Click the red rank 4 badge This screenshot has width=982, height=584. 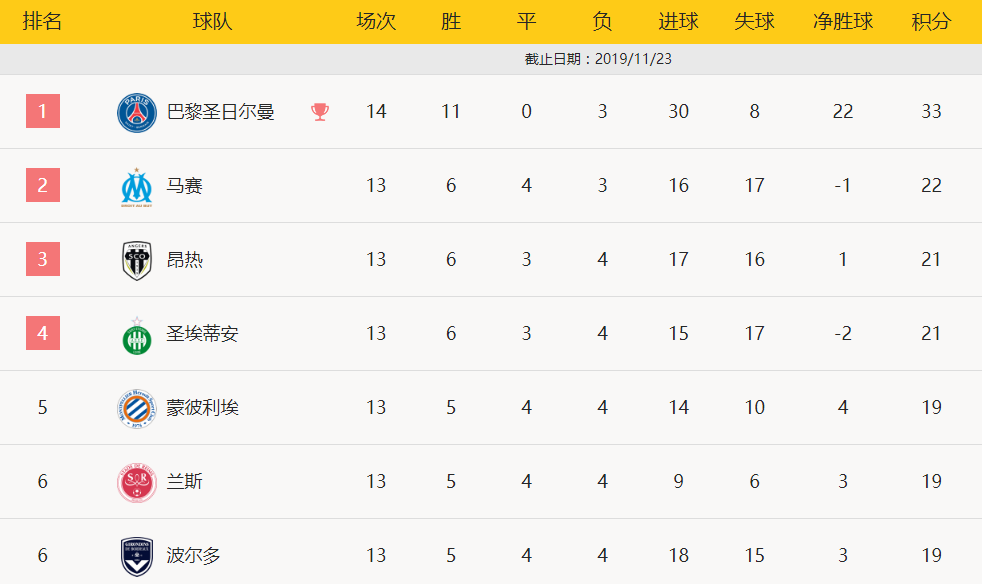43,333
